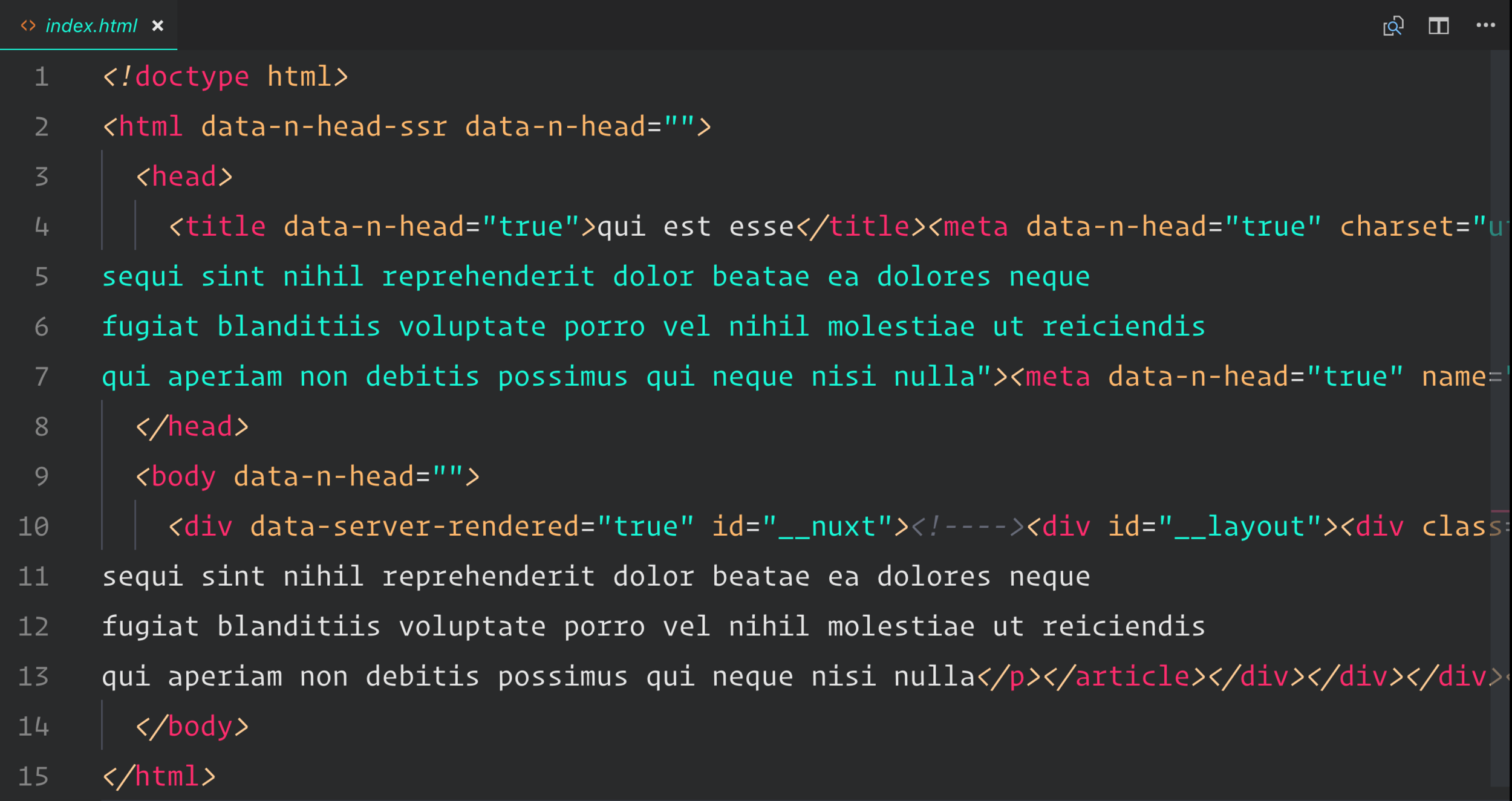Click the closing article tag on line 13

(x=1124, y=676)
